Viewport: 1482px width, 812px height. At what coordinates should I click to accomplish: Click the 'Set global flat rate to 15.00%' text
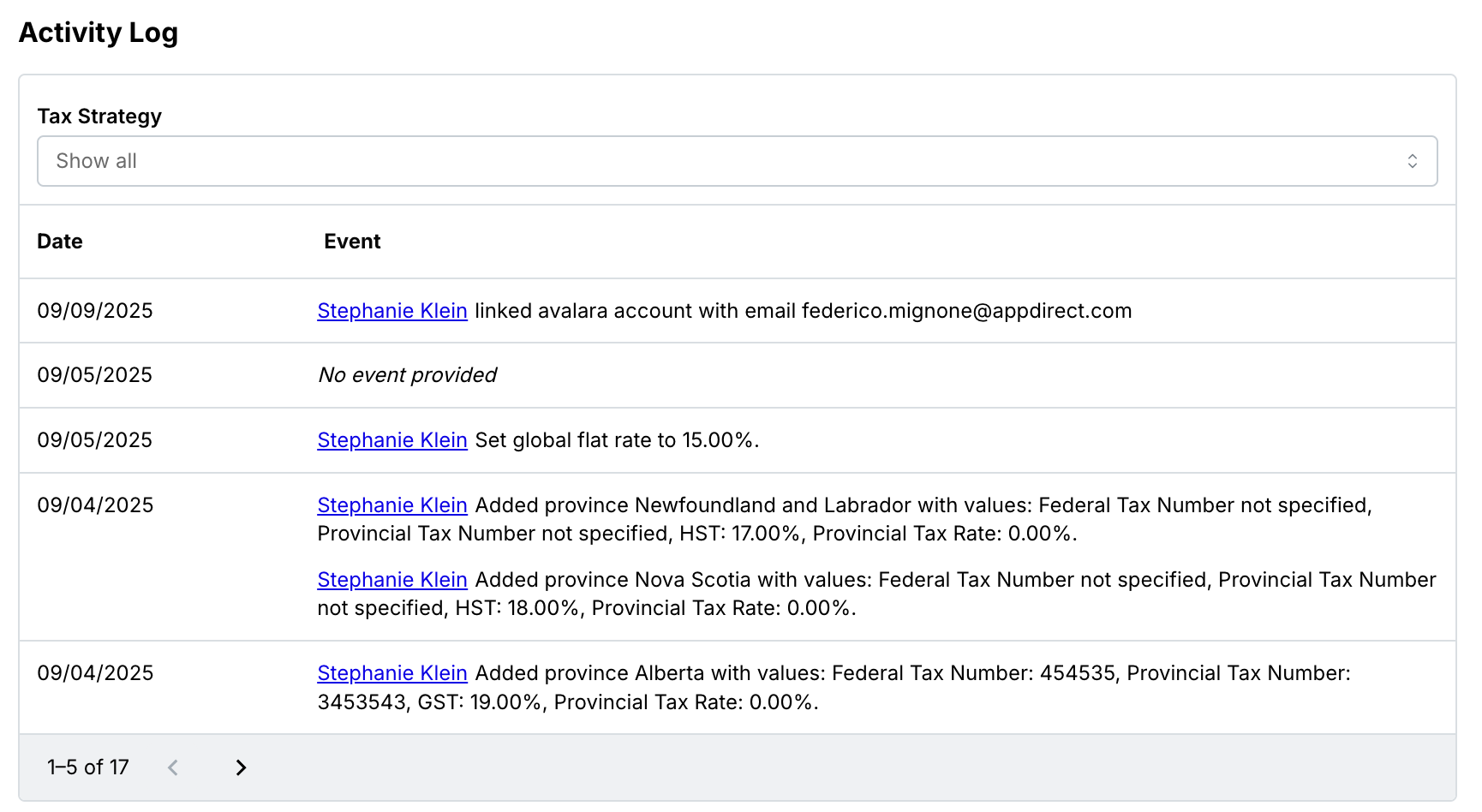(x=617, y=440)
